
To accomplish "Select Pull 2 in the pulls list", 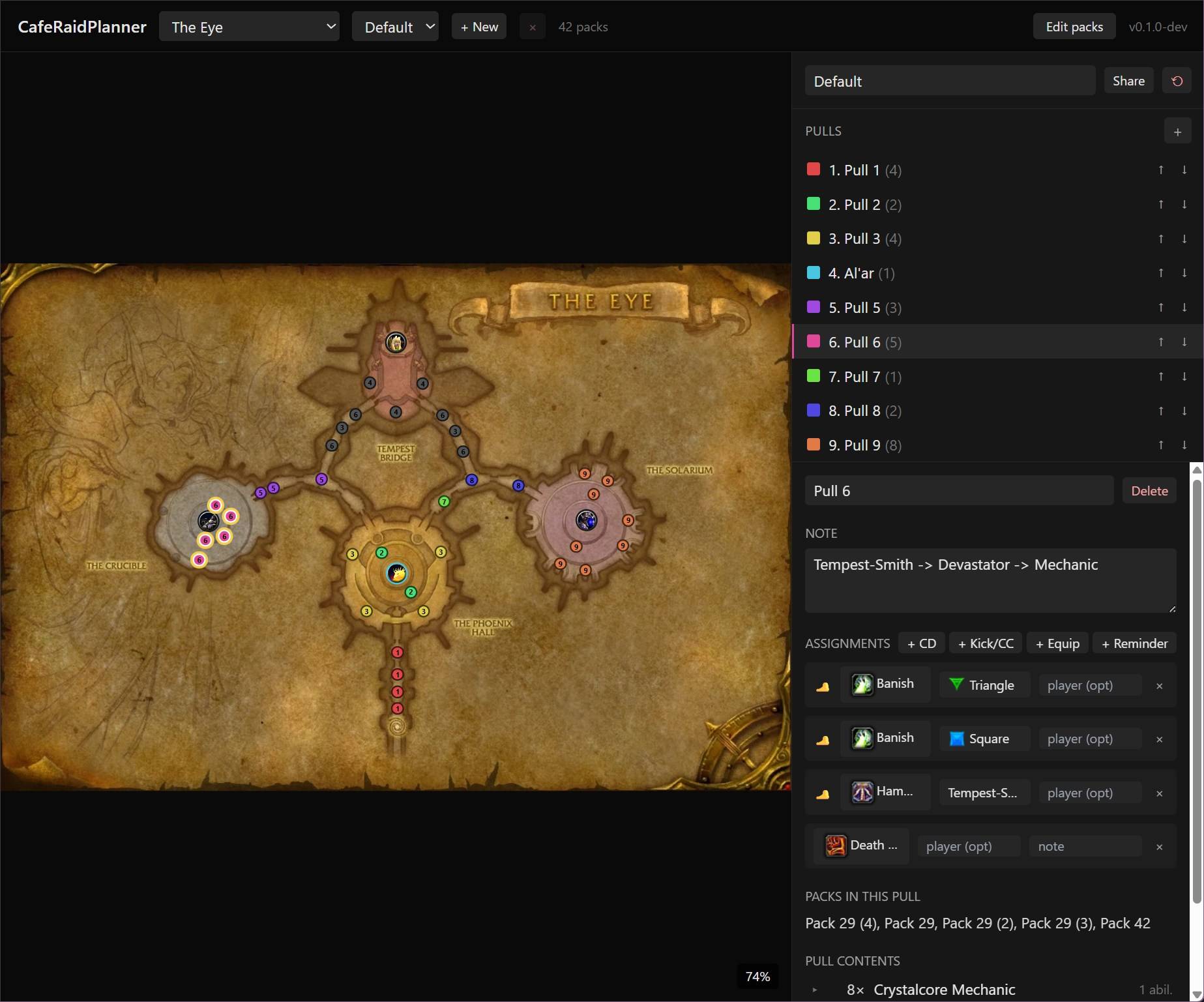I will (x=997, y=205).
